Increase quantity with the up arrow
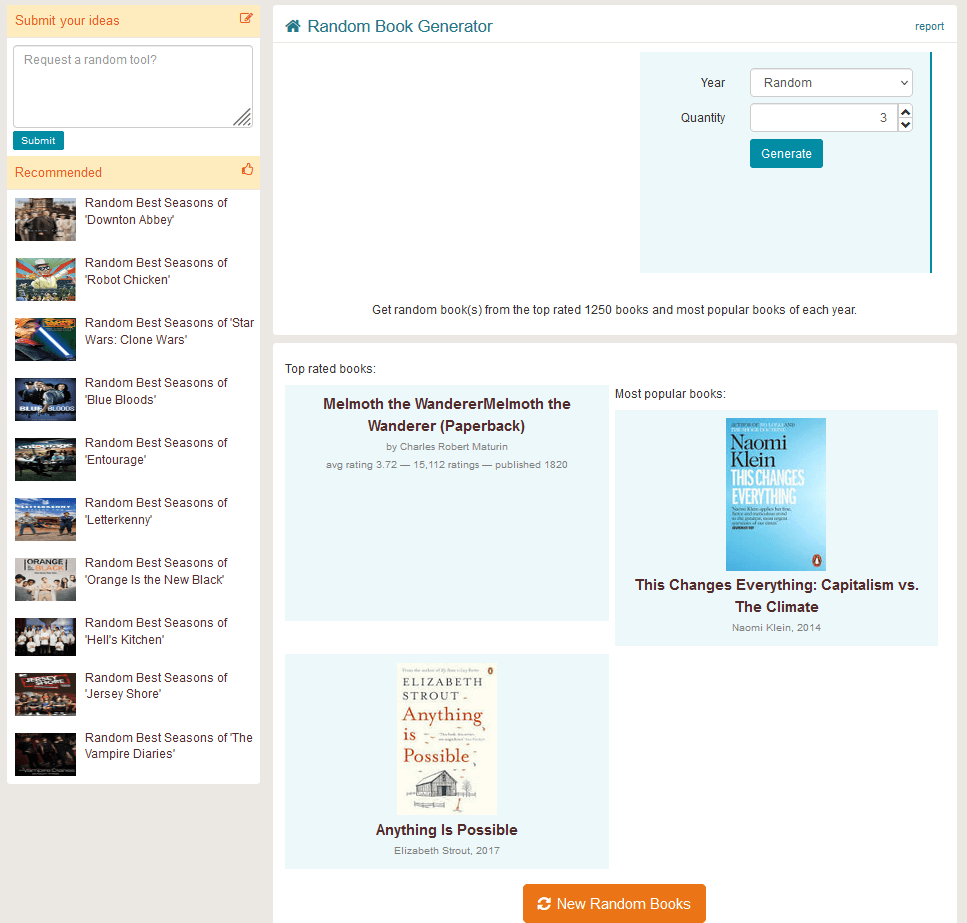Screen dimensions: 967x923 tap(905, 112)
